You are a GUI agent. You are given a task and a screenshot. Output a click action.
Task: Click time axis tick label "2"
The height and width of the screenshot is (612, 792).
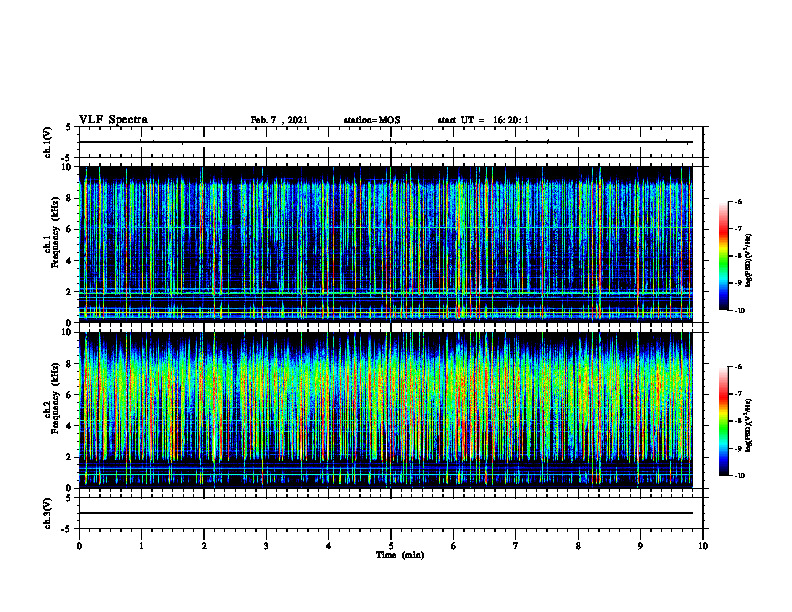[x=204, y=546]
